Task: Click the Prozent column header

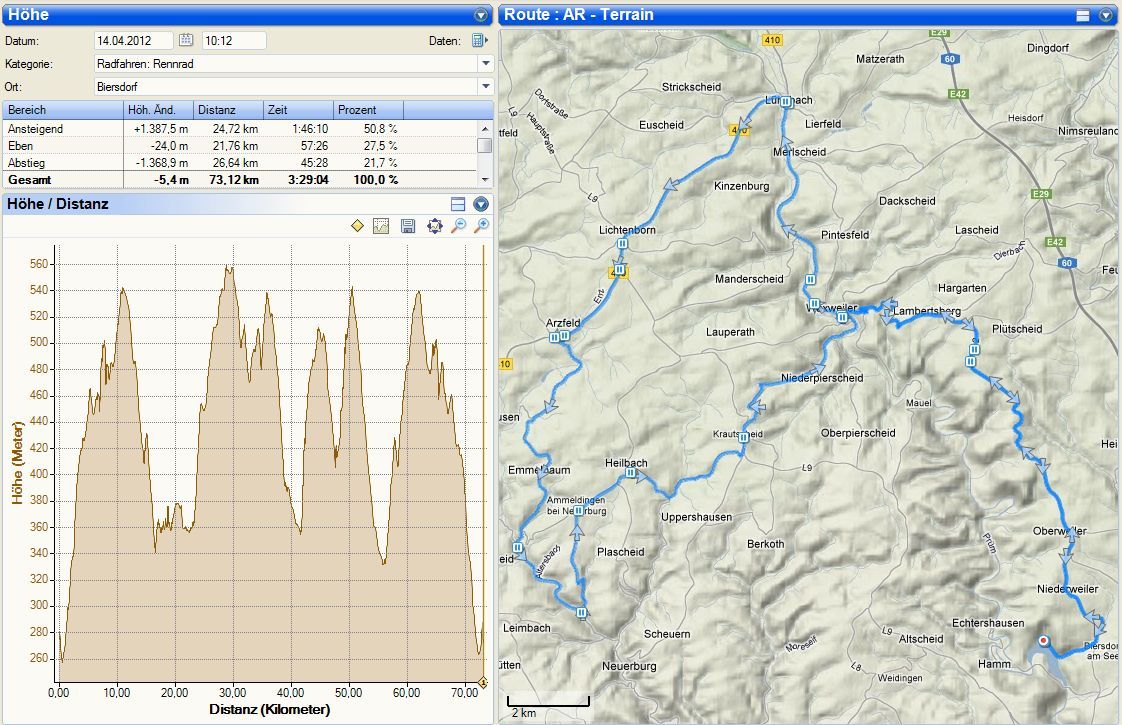Action: pyautogui.click(x=368, y=110)
